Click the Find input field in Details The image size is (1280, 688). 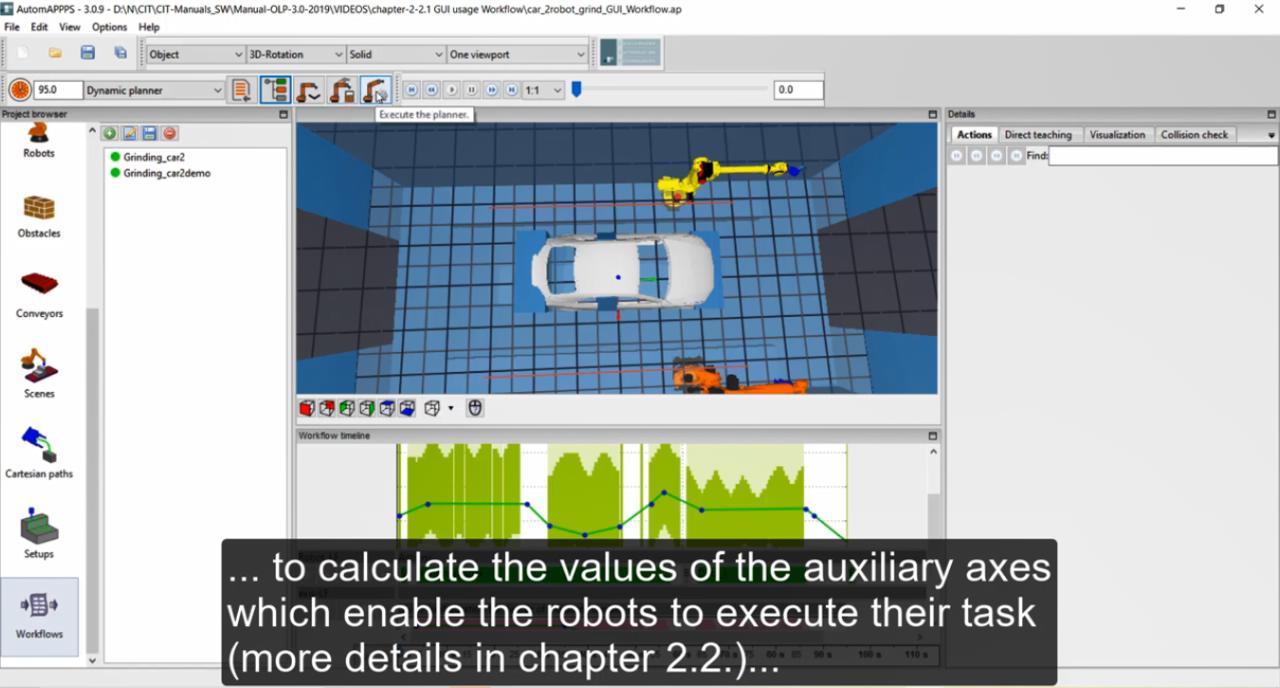point(1162,156)
